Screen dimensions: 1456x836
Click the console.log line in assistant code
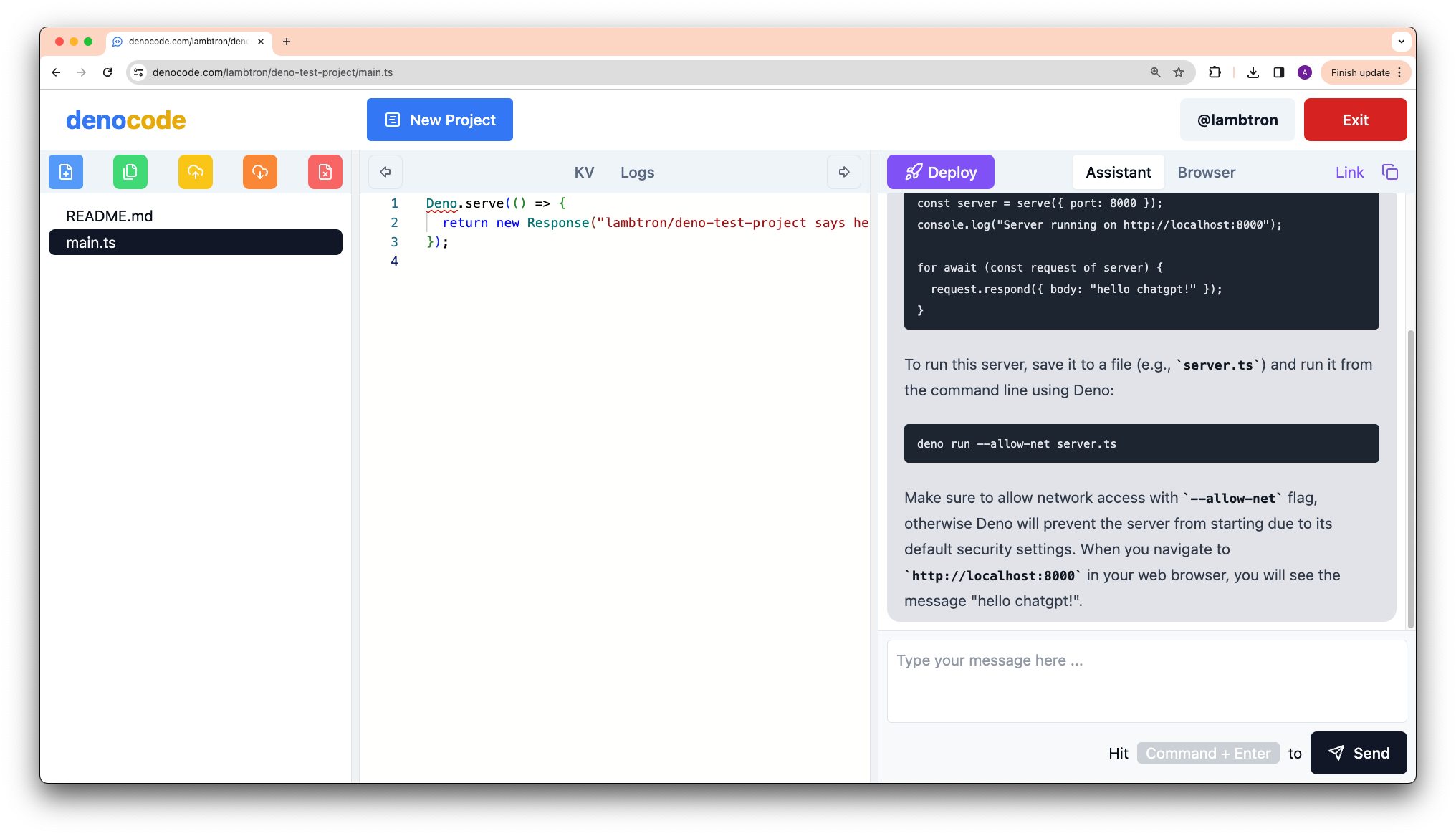pyautogui.click(x=1099, y=225)
